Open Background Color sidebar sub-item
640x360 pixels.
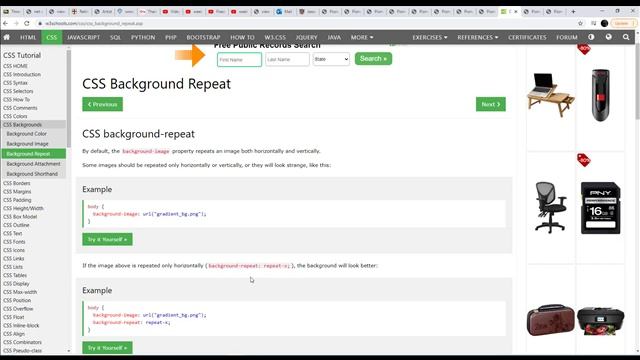27,134
